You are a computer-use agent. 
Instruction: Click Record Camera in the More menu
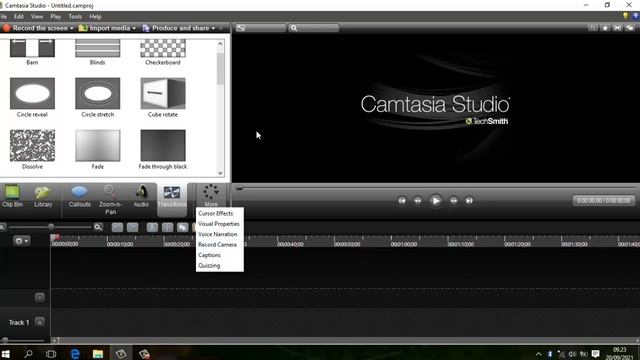217,244
